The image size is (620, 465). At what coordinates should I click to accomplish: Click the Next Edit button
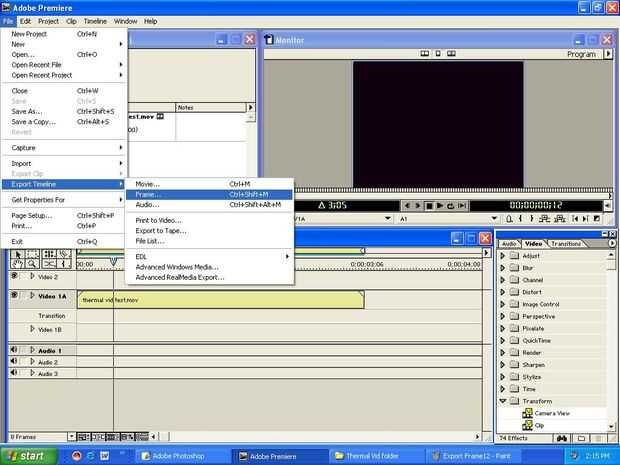pyautogui.click(x=586, y=219)
